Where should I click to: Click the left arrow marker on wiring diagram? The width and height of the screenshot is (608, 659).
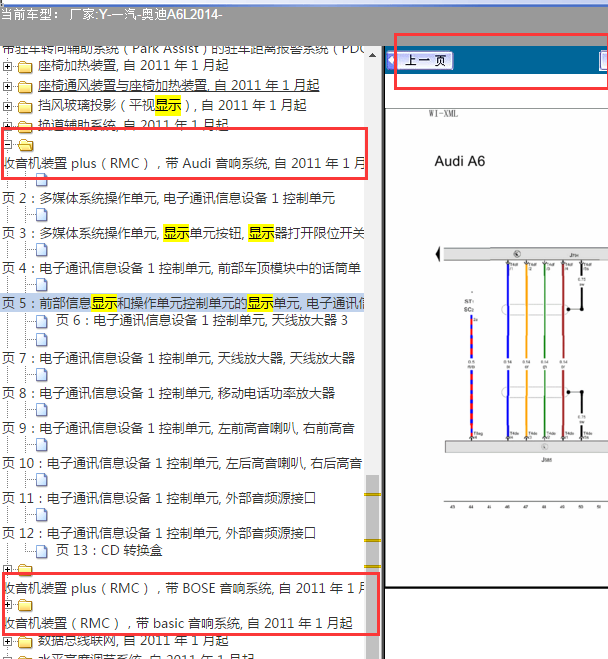(x=438, y=254)
